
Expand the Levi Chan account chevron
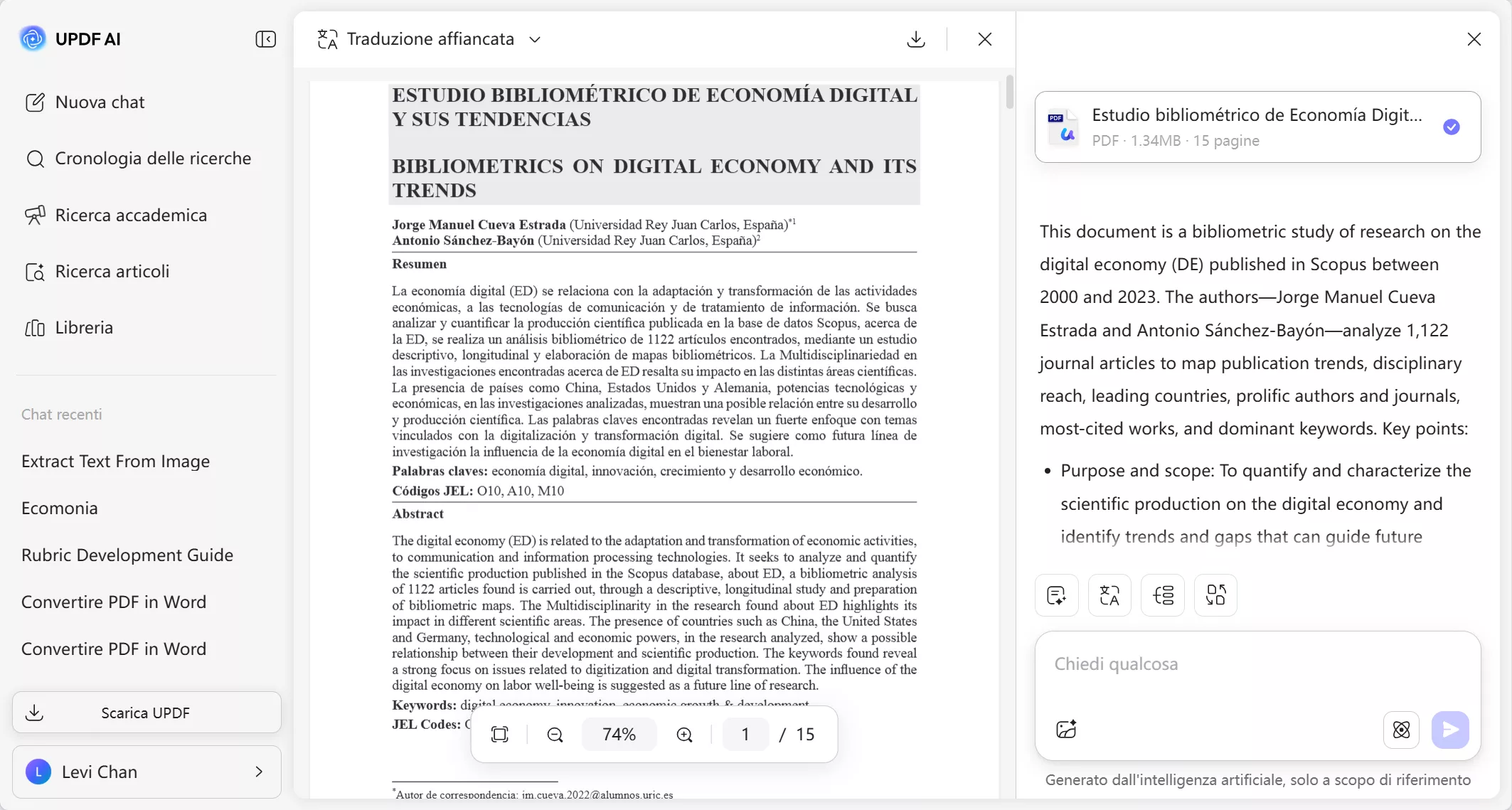click(x=259, y=772)
